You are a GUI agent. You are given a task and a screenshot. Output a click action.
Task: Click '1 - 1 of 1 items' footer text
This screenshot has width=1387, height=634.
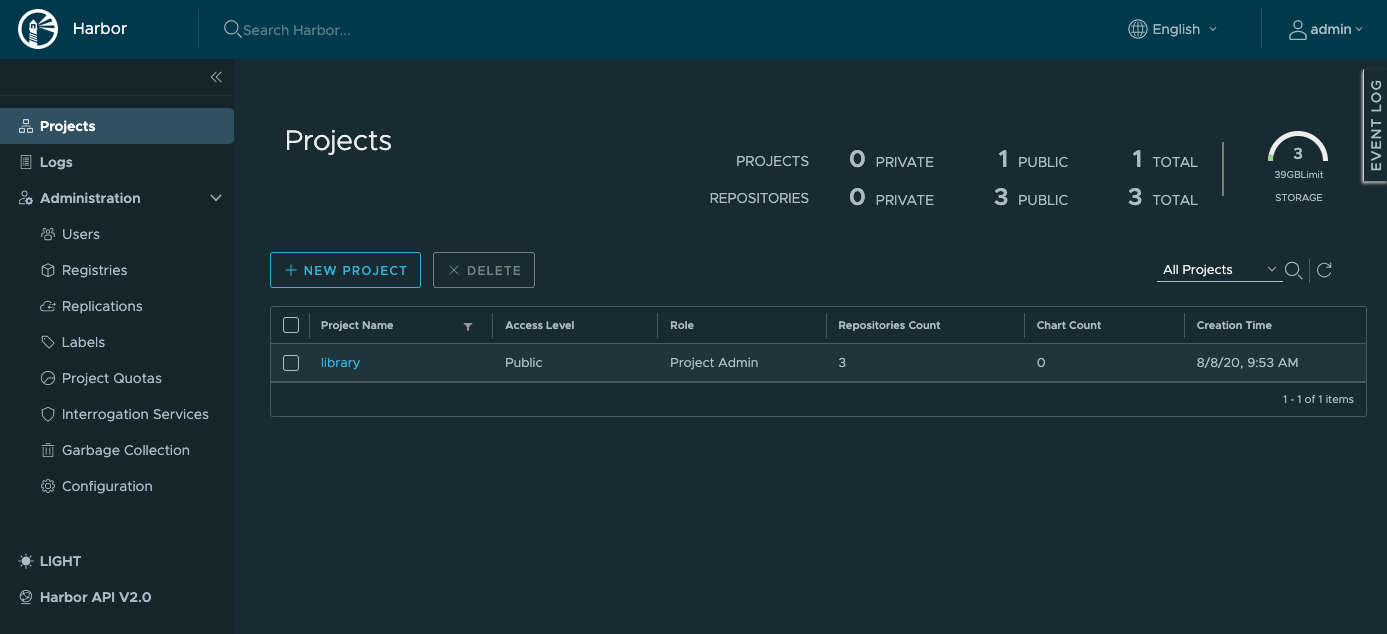click(1318, 399)
